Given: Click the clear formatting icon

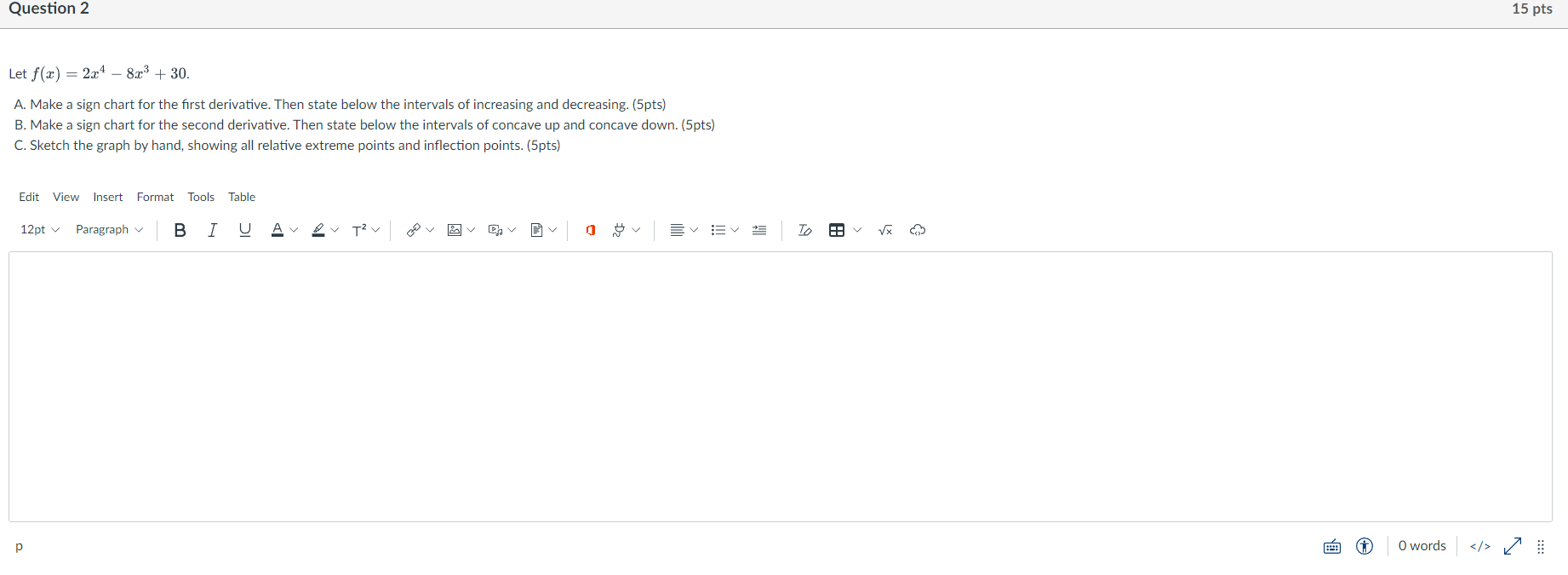Looking at the screenshot, I should tap(804, 230).
